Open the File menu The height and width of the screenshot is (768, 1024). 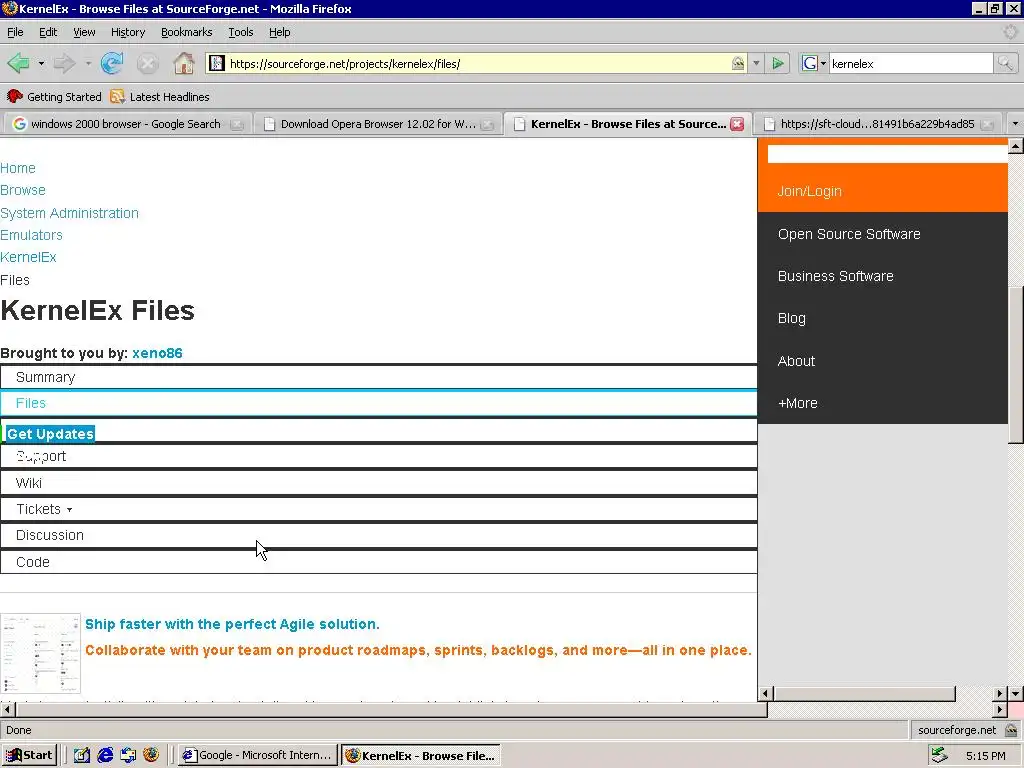pos(15,32)
